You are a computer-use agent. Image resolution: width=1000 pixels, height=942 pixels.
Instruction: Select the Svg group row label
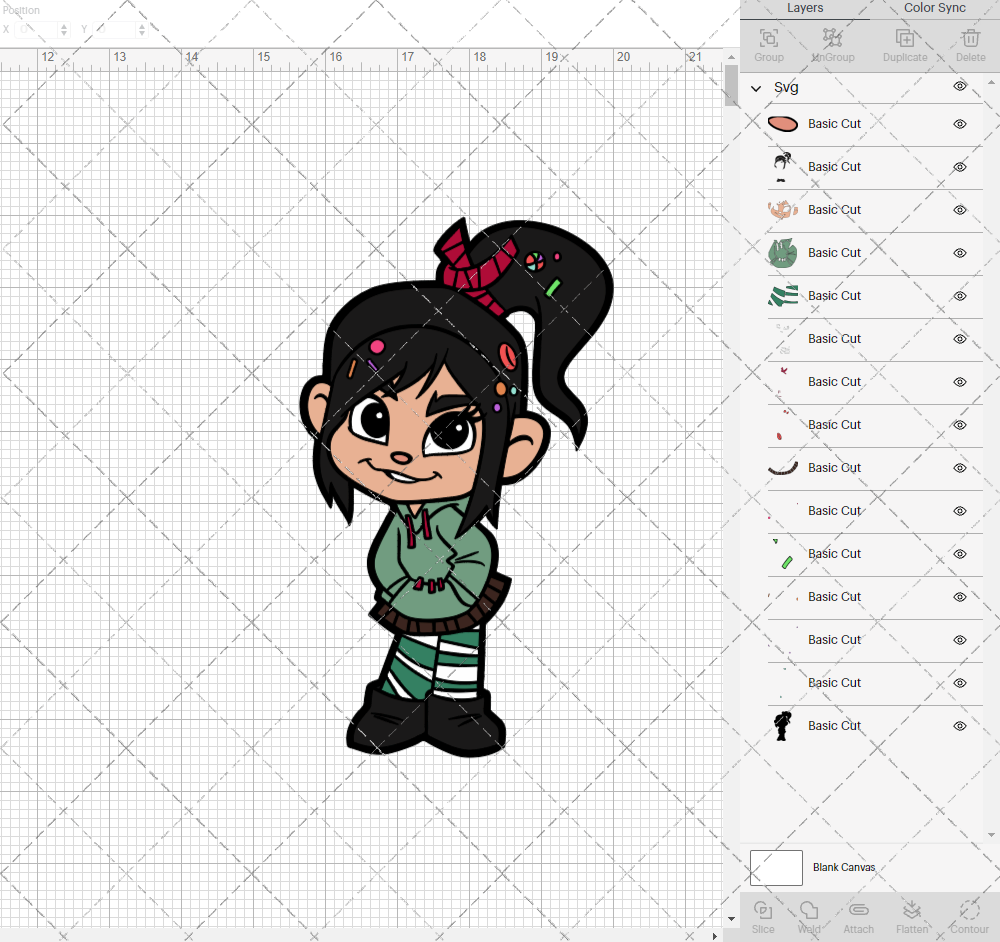click(x=786, y=87)
